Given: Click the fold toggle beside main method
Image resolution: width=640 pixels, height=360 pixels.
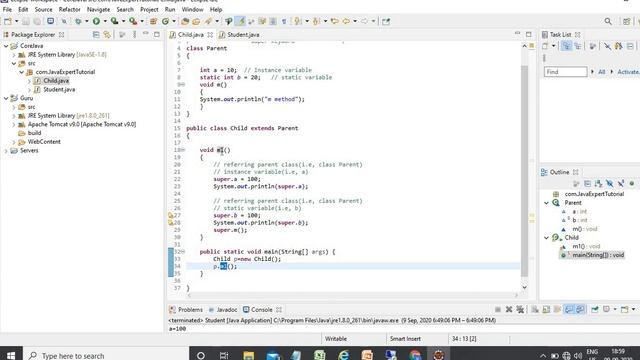Looking at the screenshot, I should point(182,252).
